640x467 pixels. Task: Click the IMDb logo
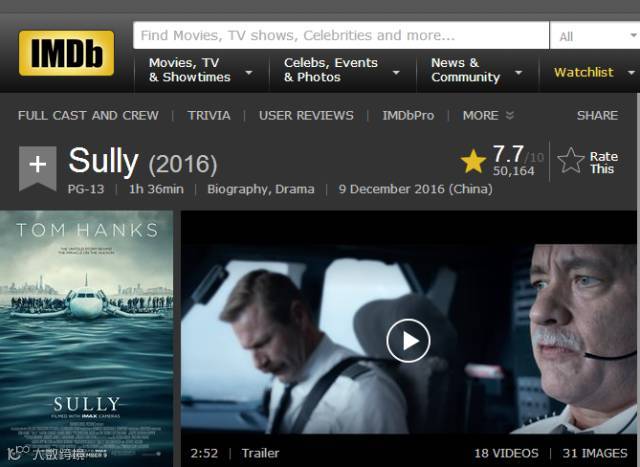coord(66,53)
